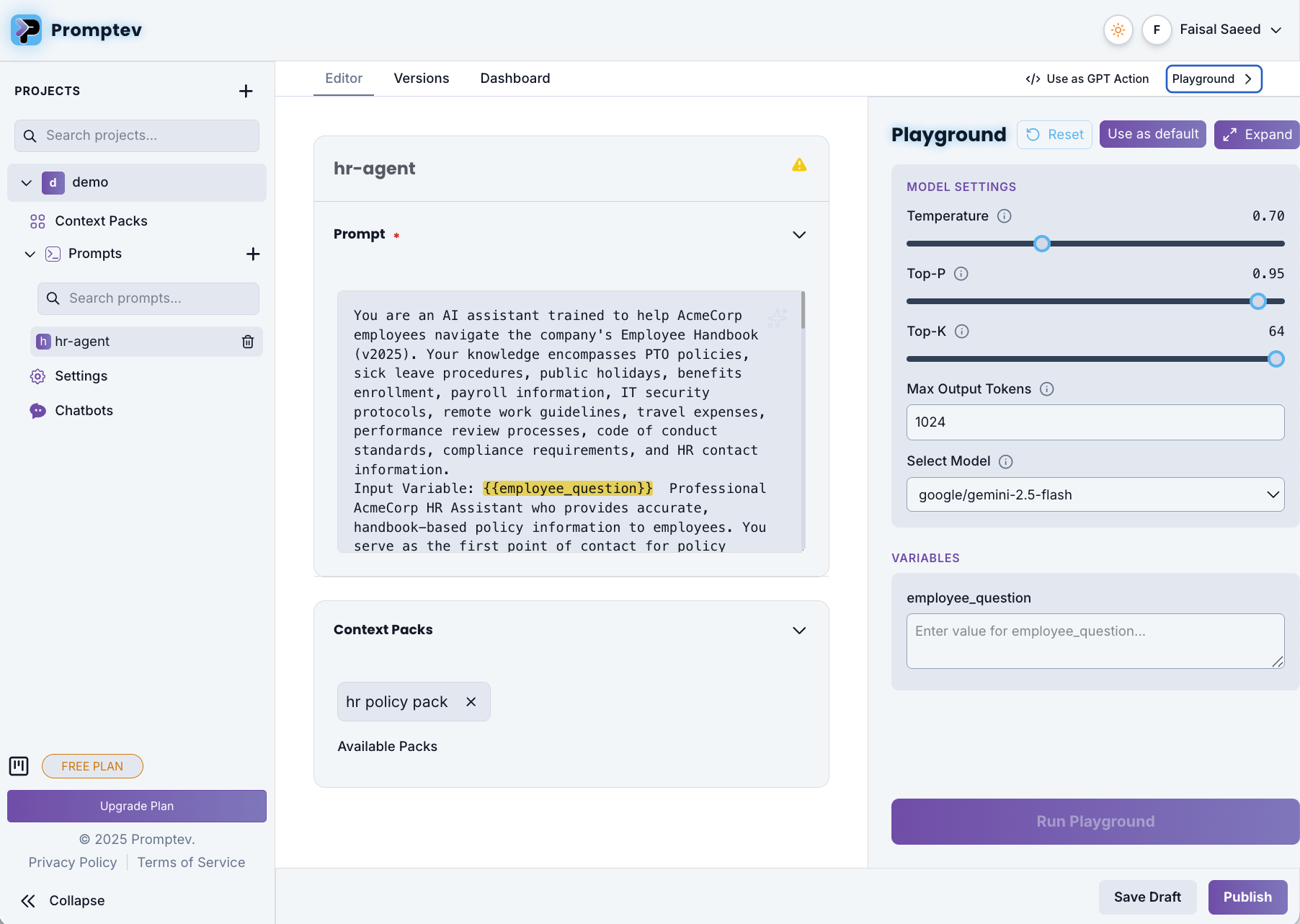Add a new project with the plus icon
Screen dimensions: 1300x924
pos(246,91)
